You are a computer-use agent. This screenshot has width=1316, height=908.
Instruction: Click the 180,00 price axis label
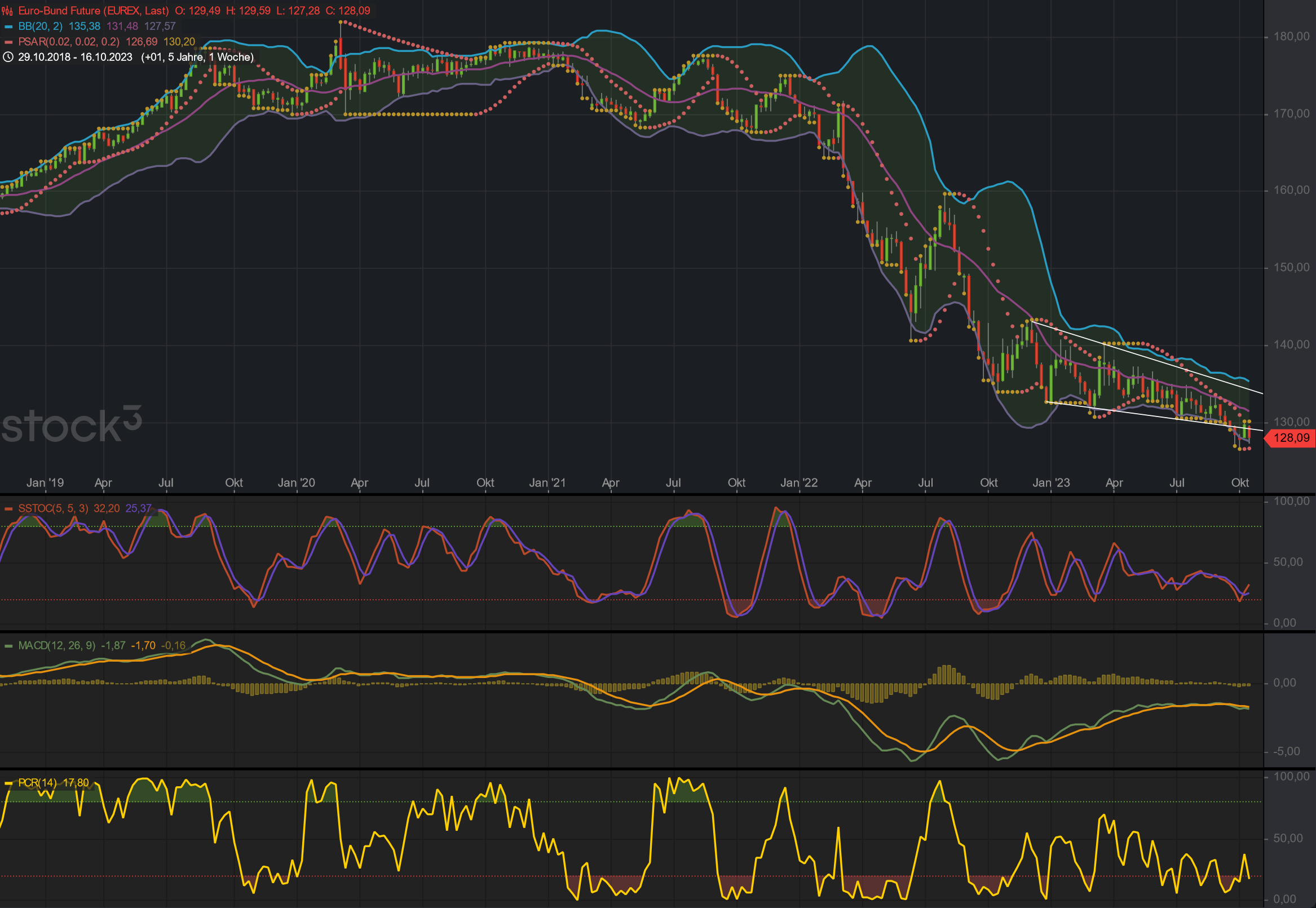point(1292,37)
